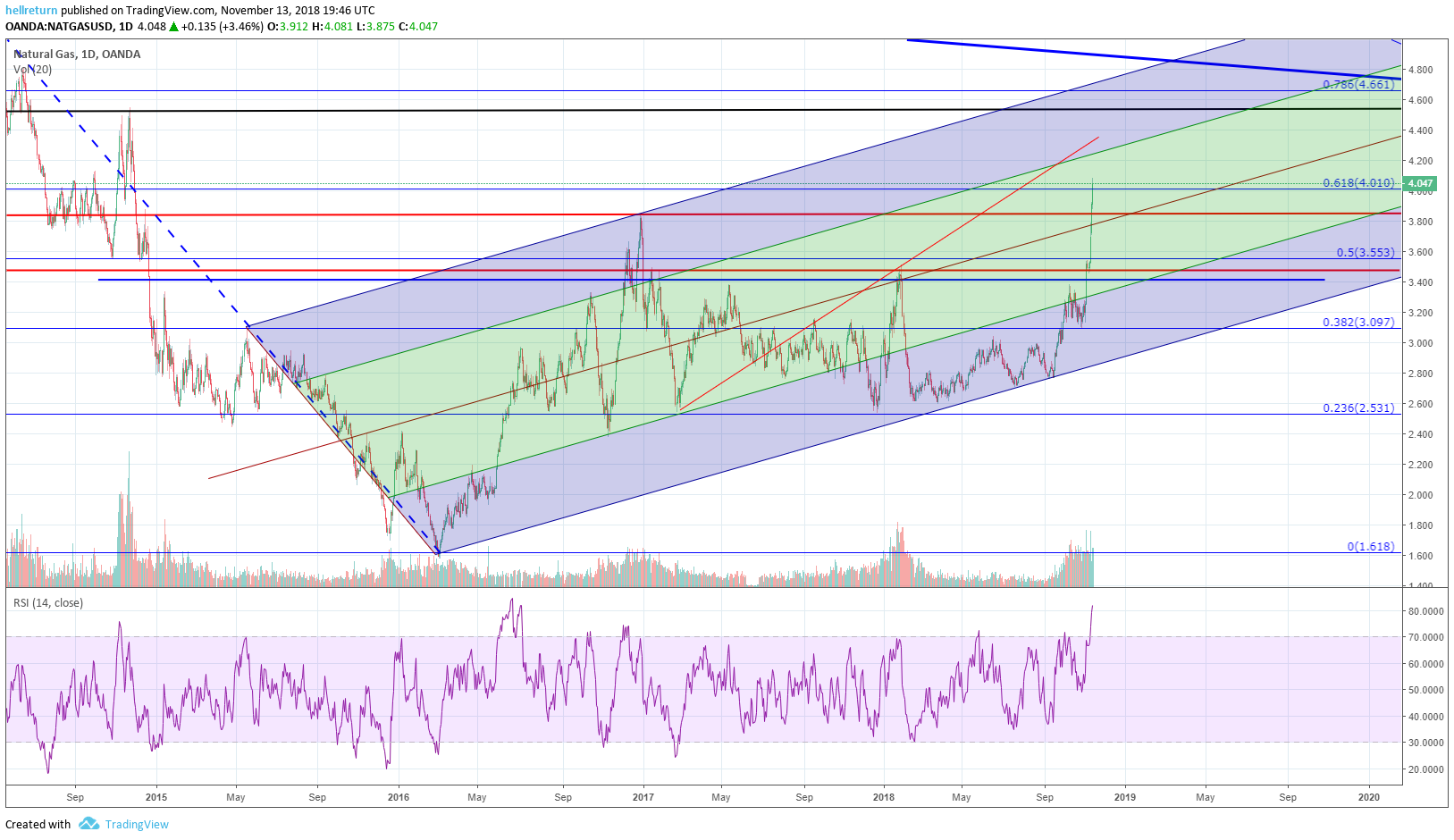This screenshot has height=840, width=1454.
Task: Click the green up-arrow price change indicator
Action: click(x=174, y=27)
